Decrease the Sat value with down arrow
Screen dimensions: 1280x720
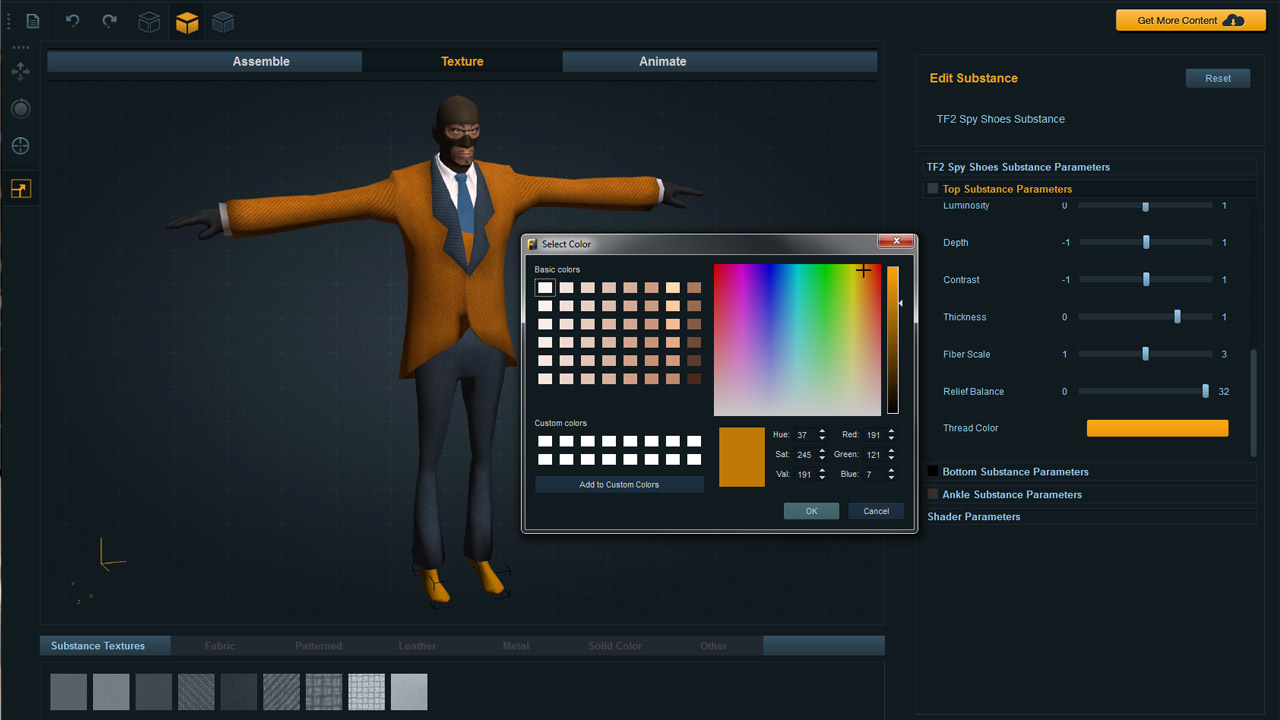(822, 458)
